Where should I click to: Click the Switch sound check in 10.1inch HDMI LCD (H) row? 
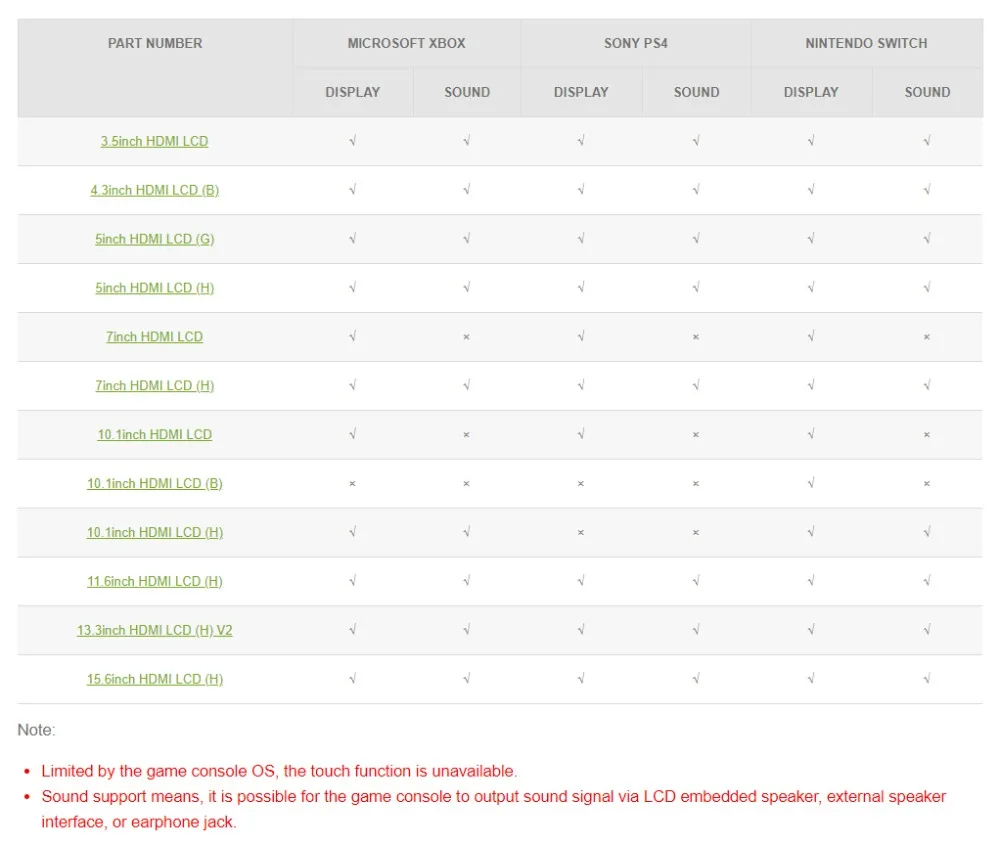[x=927, y=532]
